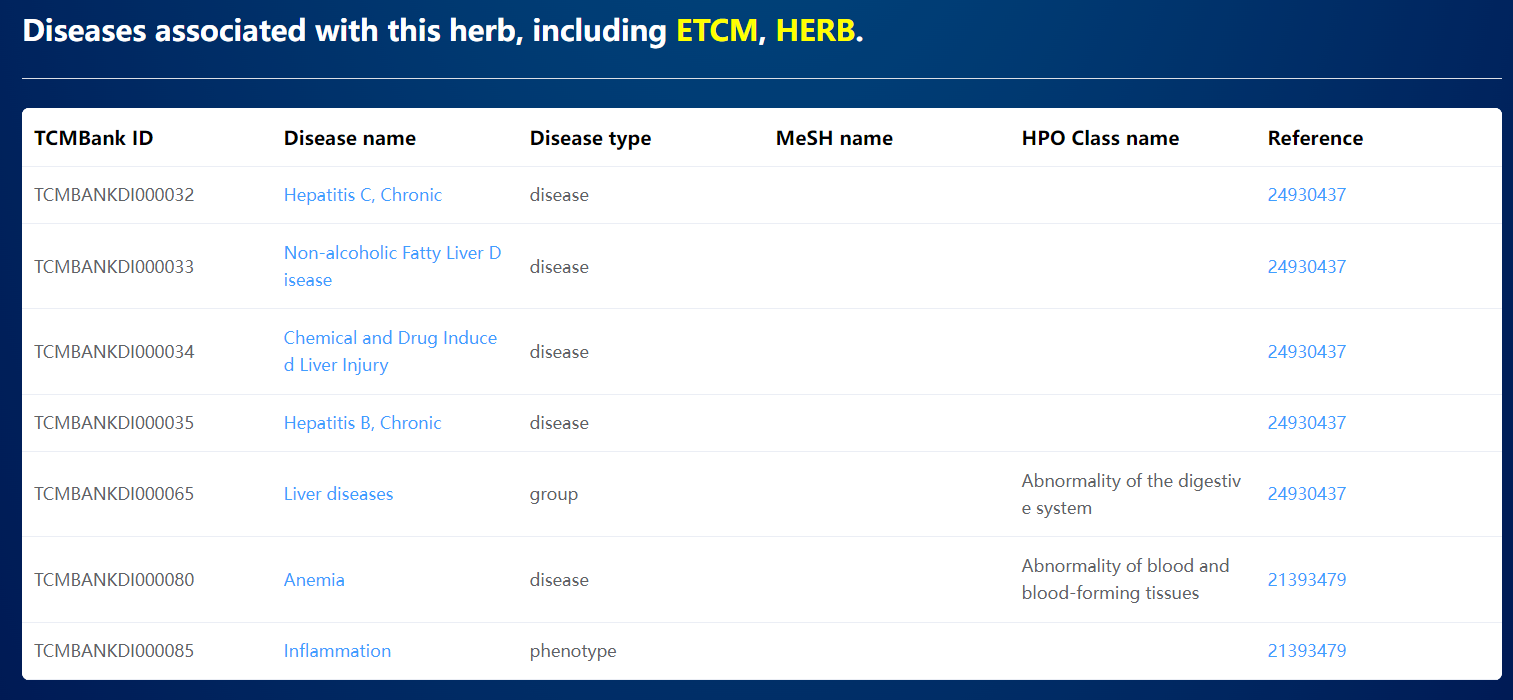Open reference 24930437 for Hepatitis C
The height and width of the screenshot is (700, 1513).
(1307, 195)
